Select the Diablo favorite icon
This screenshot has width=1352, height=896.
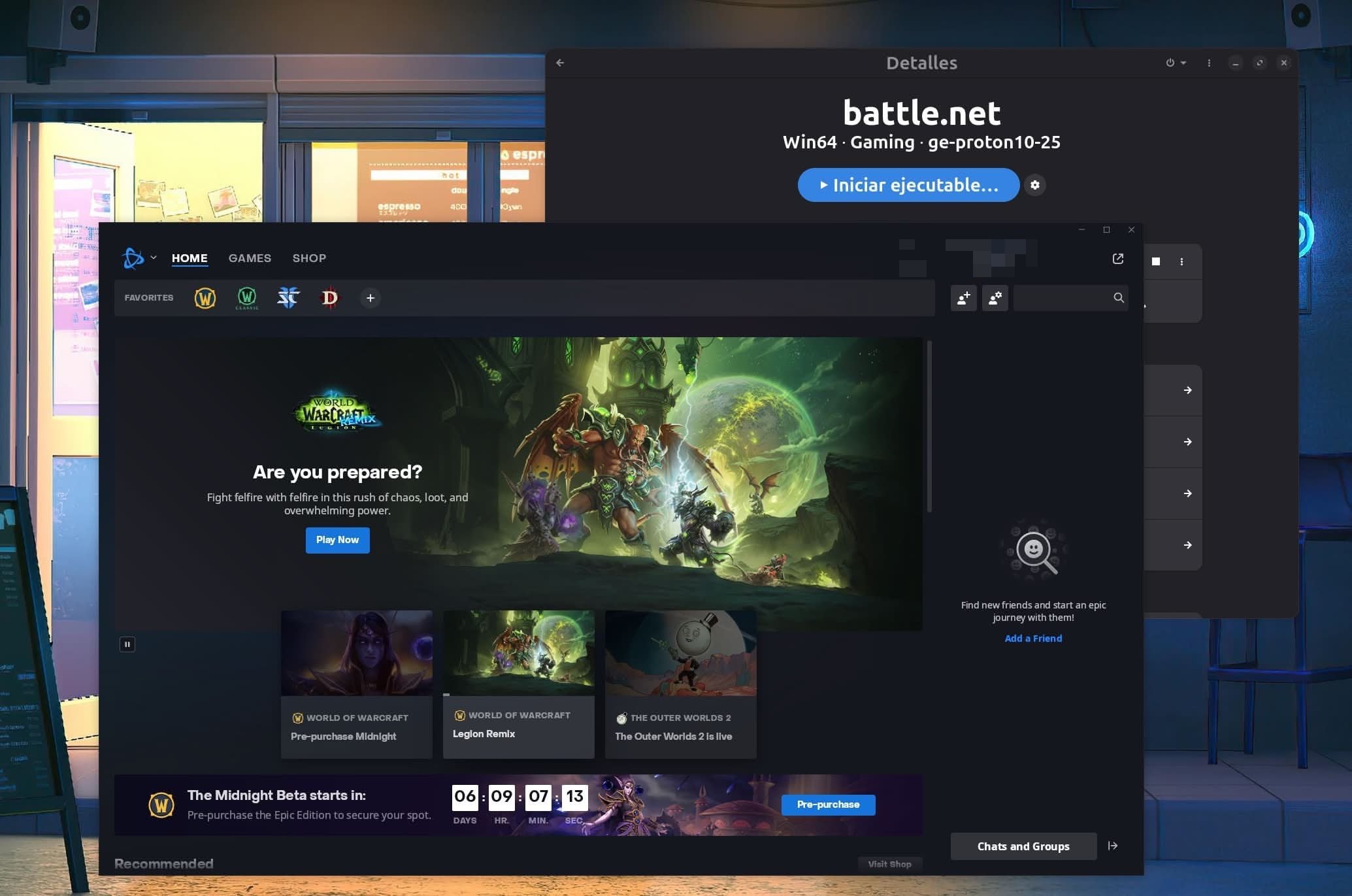pos(329,298)
